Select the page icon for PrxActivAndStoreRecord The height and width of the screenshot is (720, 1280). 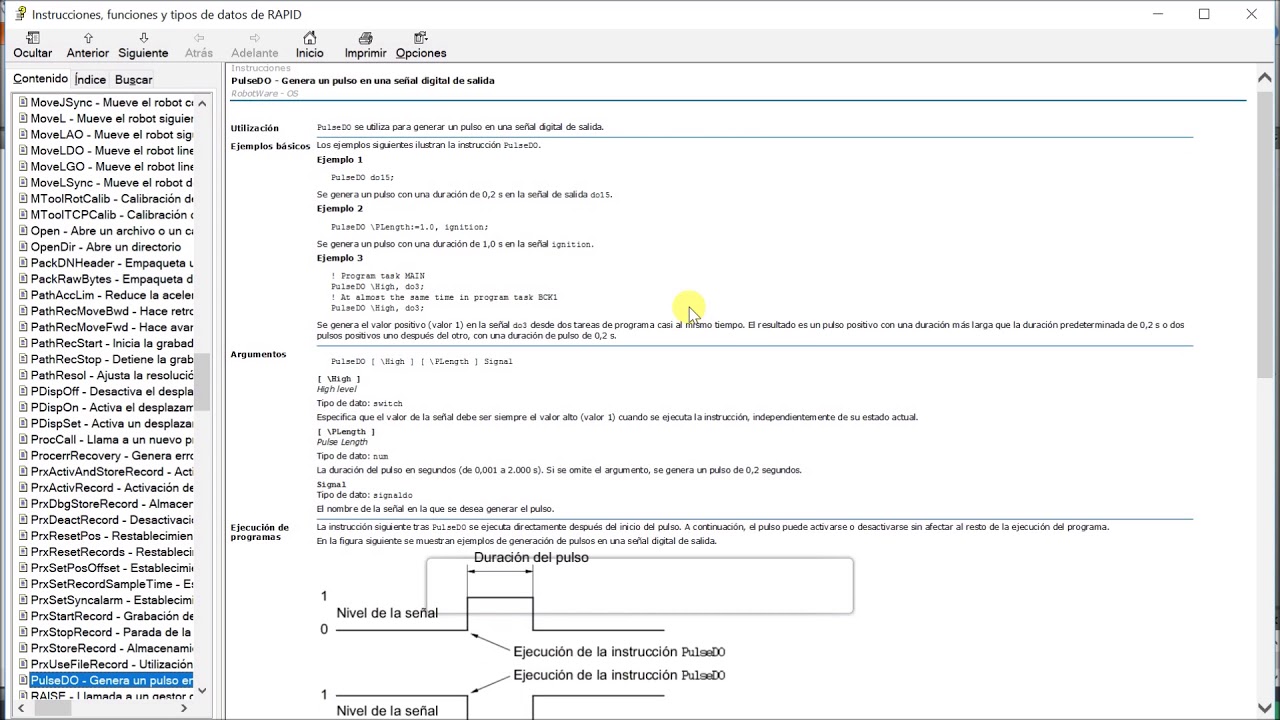pyautogui.click(x=22, y=472)
